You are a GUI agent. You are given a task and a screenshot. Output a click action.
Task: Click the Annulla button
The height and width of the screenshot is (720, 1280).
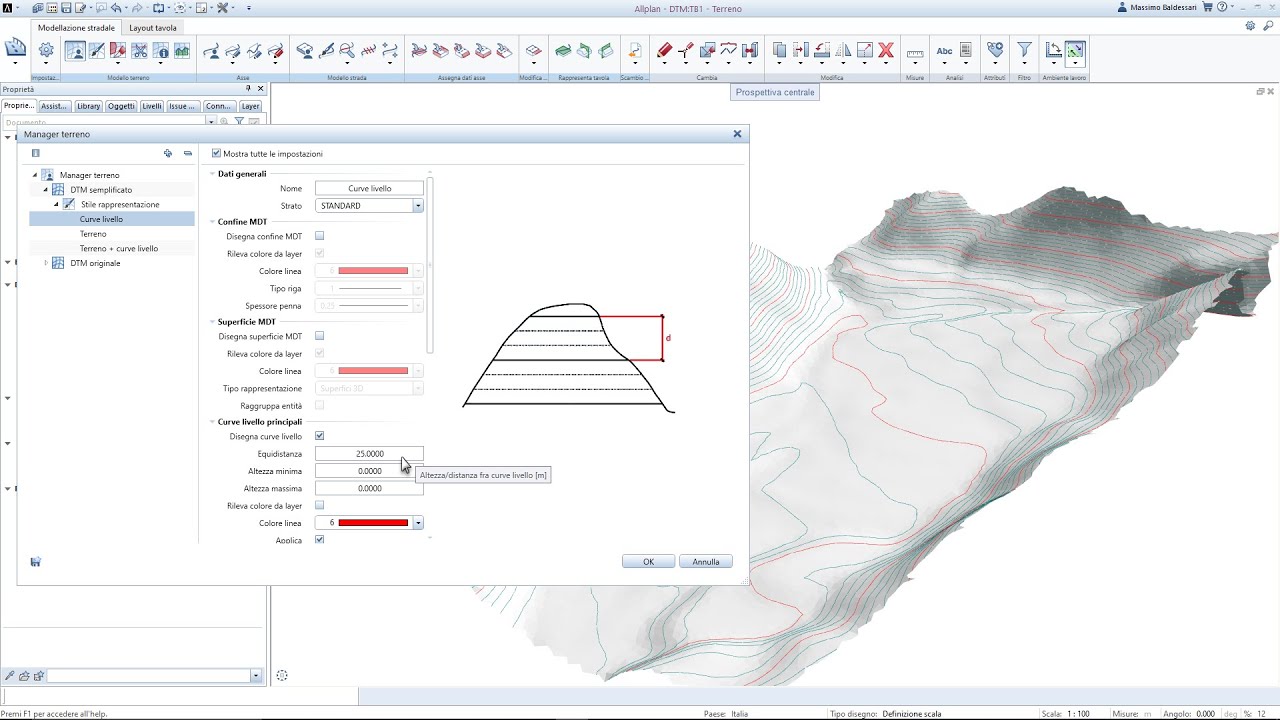click(x=706, y=562)
